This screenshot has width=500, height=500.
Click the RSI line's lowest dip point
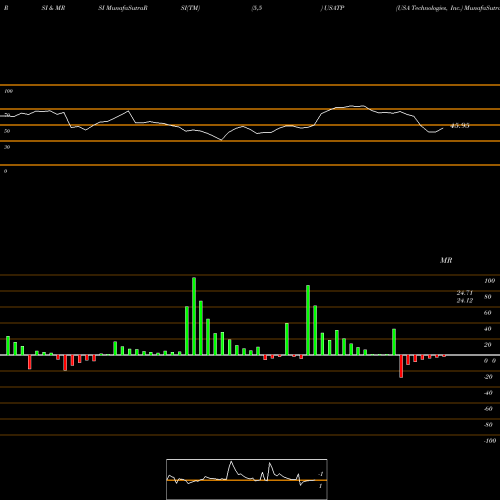pyautogui.click(x=221, y=140)
